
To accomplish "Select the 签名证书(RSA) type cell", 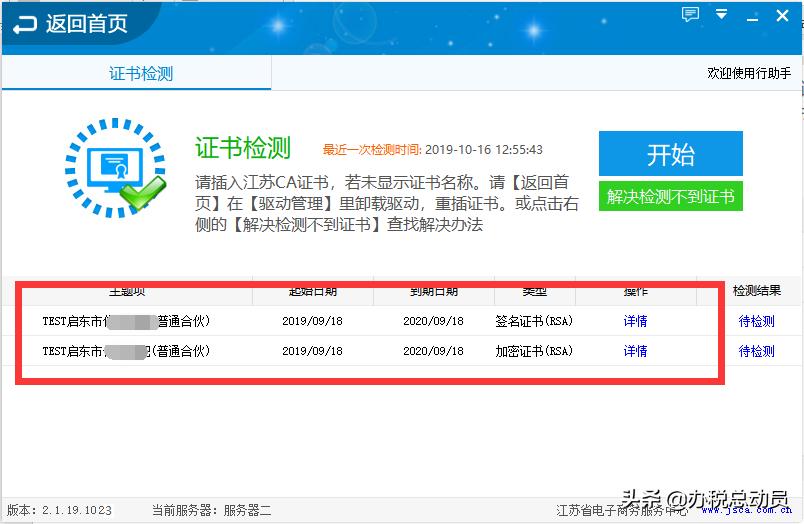I will pyautogui.click(x=534, y=321).
